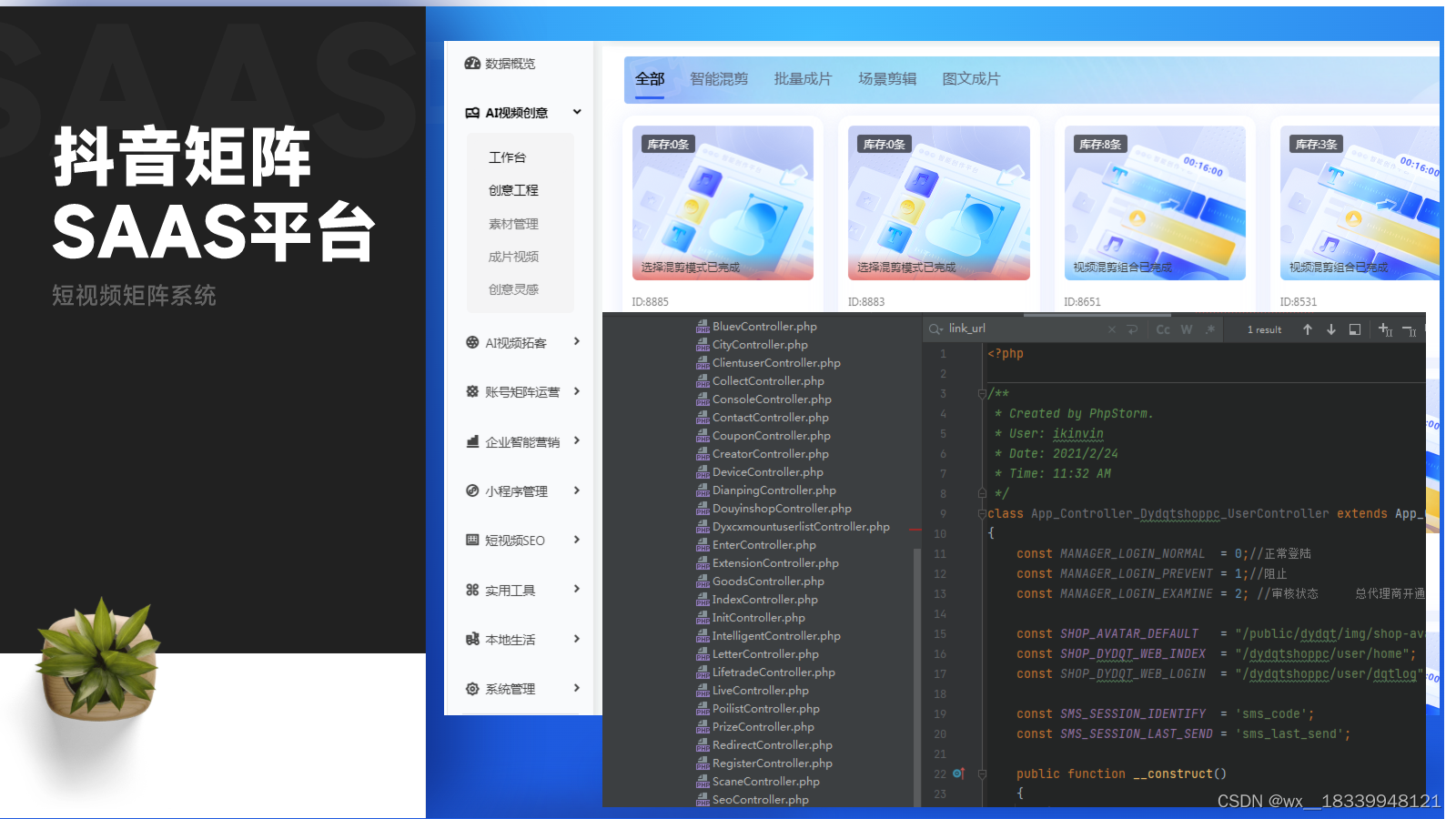This screenshot has height=819, width=1456.
Task: Click the AI视频创意 sidebar icon
Action: coord(472,113)
